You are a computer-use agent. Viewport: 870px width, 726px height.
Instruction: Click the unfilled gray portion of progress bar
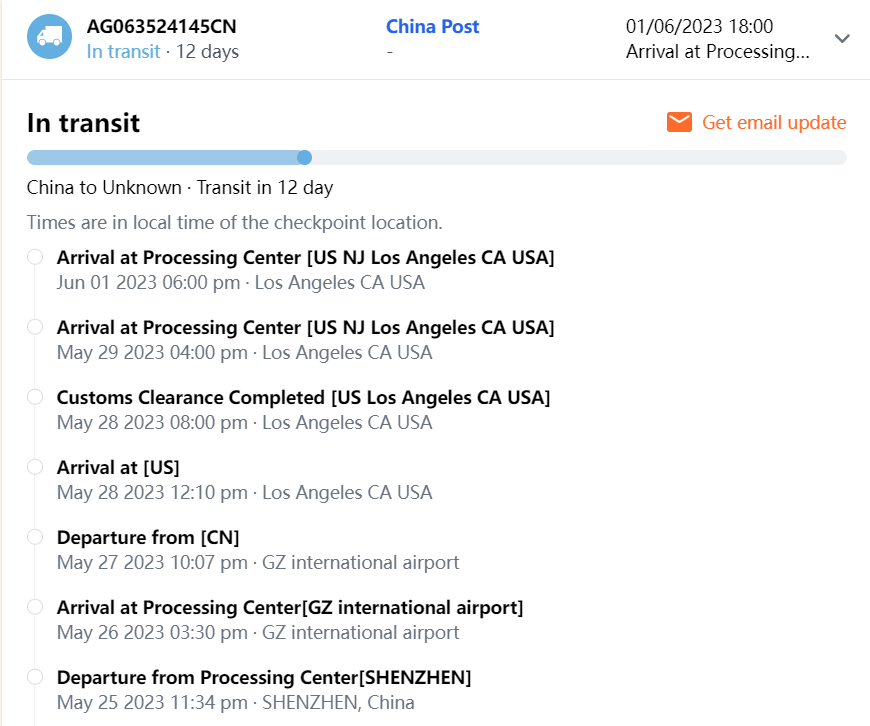(578, 157)
